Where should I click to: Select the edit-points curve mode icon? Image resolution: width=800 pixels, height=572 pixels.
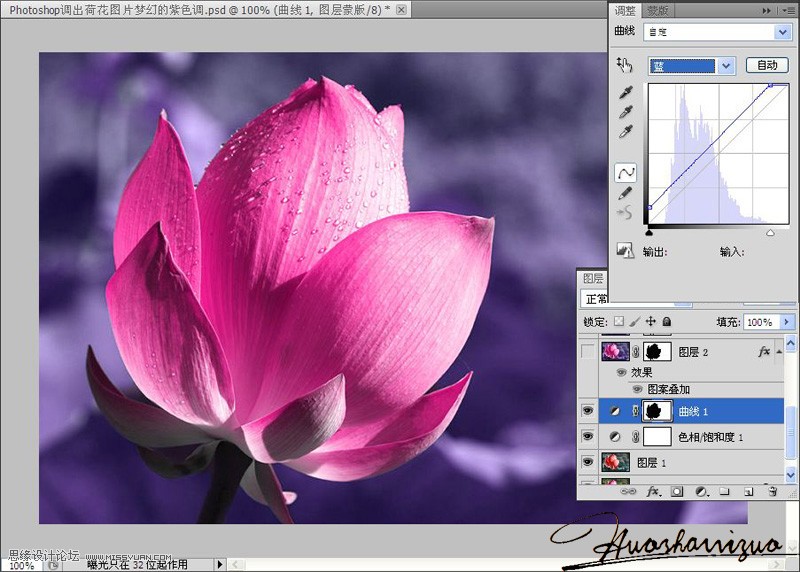pos(626,173)
